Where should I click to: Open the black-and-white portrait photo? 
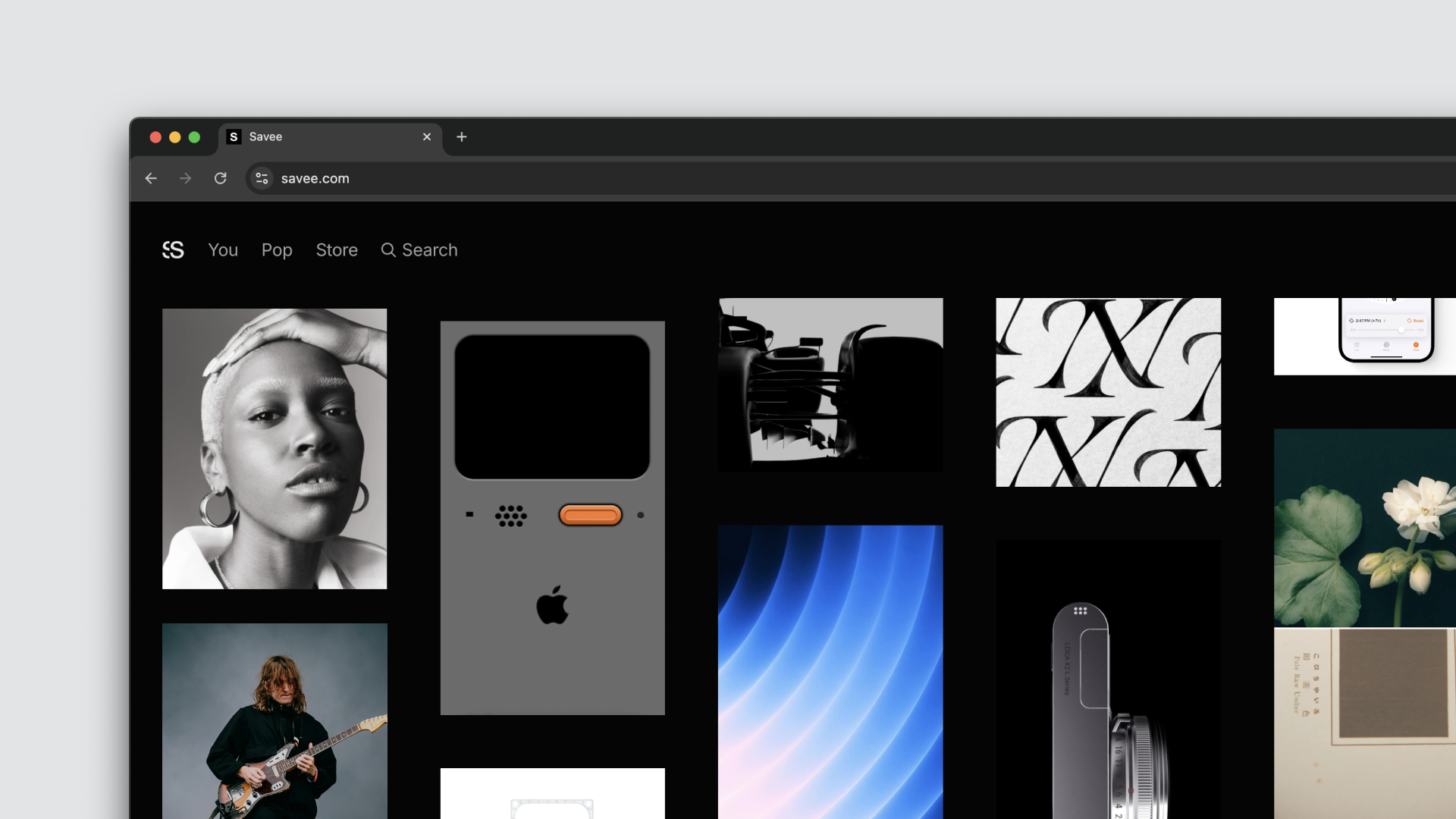(275, 448)
